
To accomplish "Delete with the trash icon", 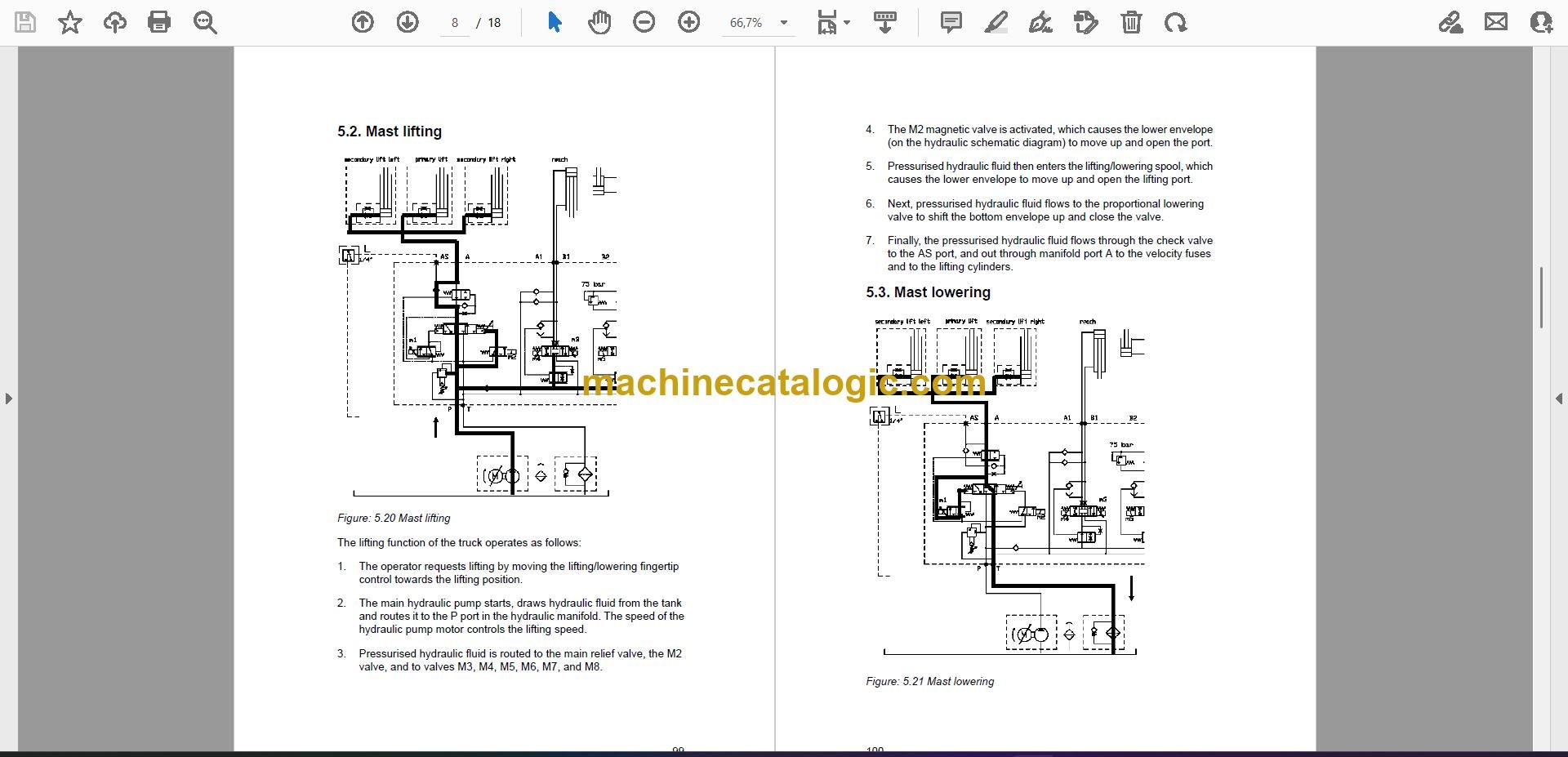I will pos(1131,22).
